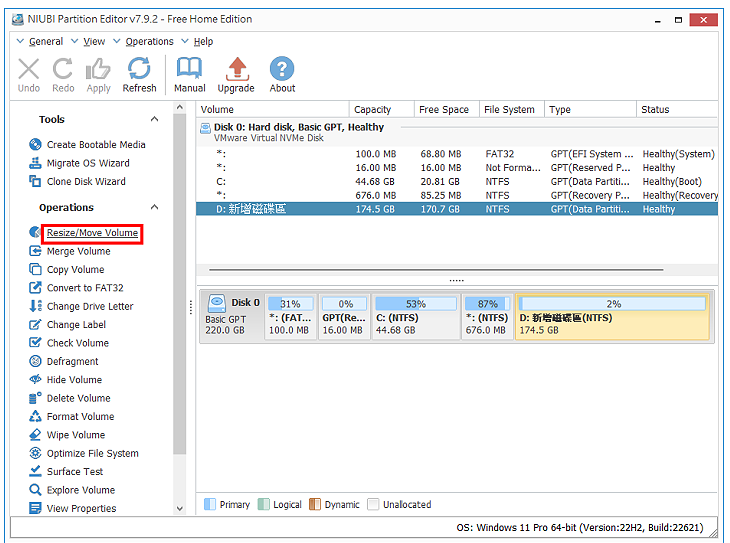Click the volume list horizontal scrollbar

click(436, 269)
